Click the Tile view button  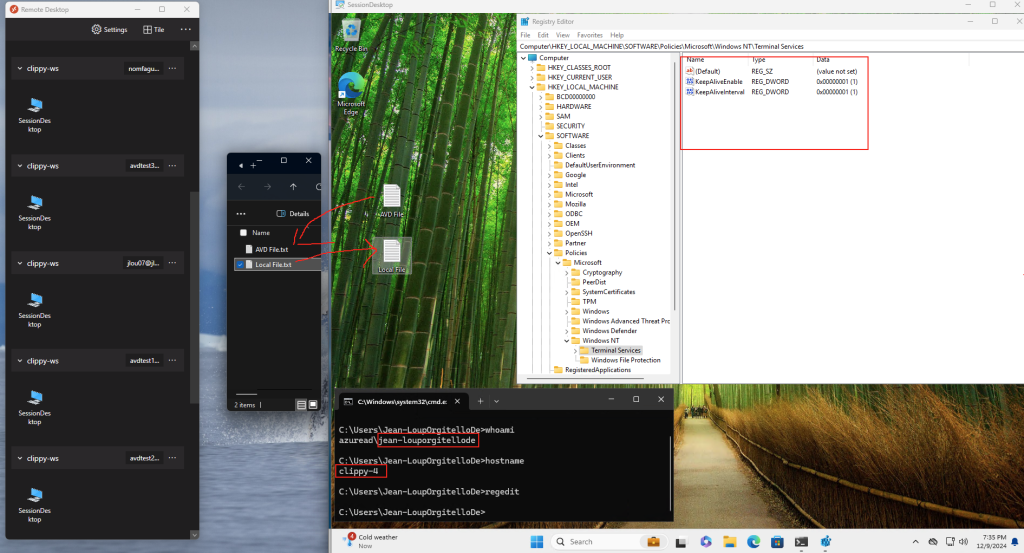pos(153,29)
